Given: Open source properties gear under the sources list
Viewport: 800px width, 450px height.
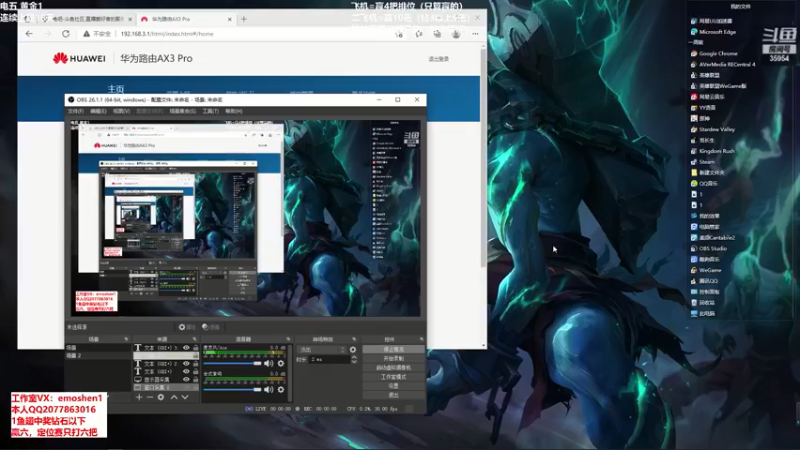Looking at the screenshot, I should pos(161,397).
